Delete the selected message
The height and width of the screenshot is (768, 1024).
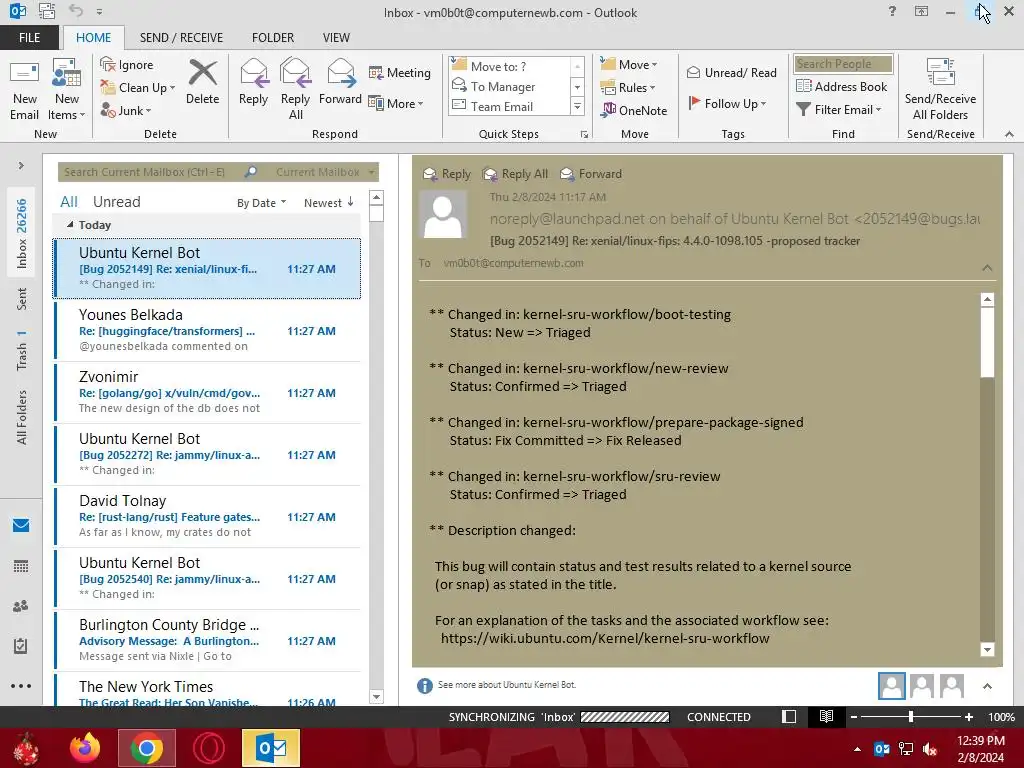[202, 83]
